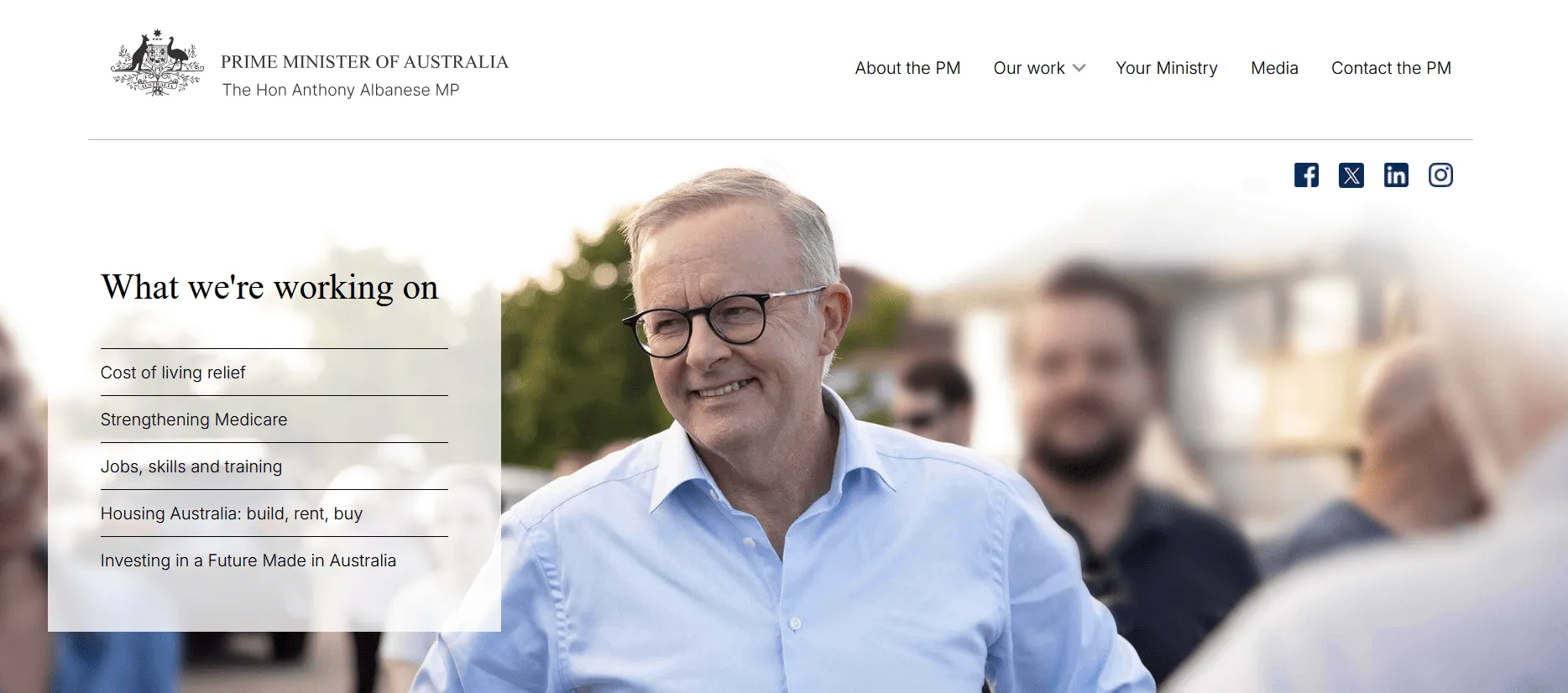
Task: Open Housing Australia: build, rent, buy
Action: (232, 513)
